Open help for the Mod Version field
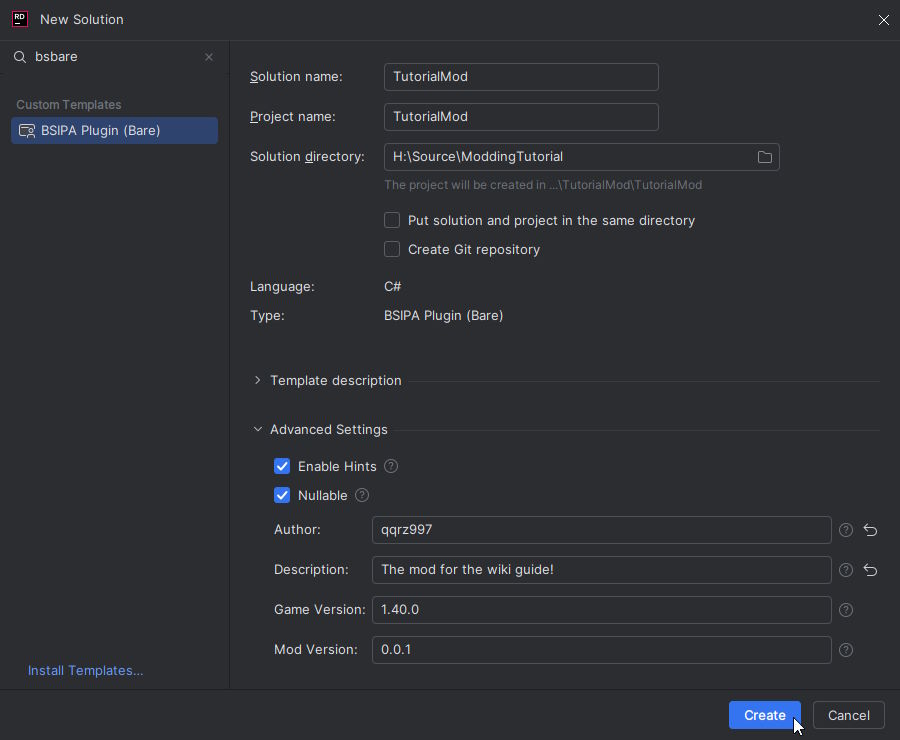This screenshot has width=900, height=740. pos(845,650)
